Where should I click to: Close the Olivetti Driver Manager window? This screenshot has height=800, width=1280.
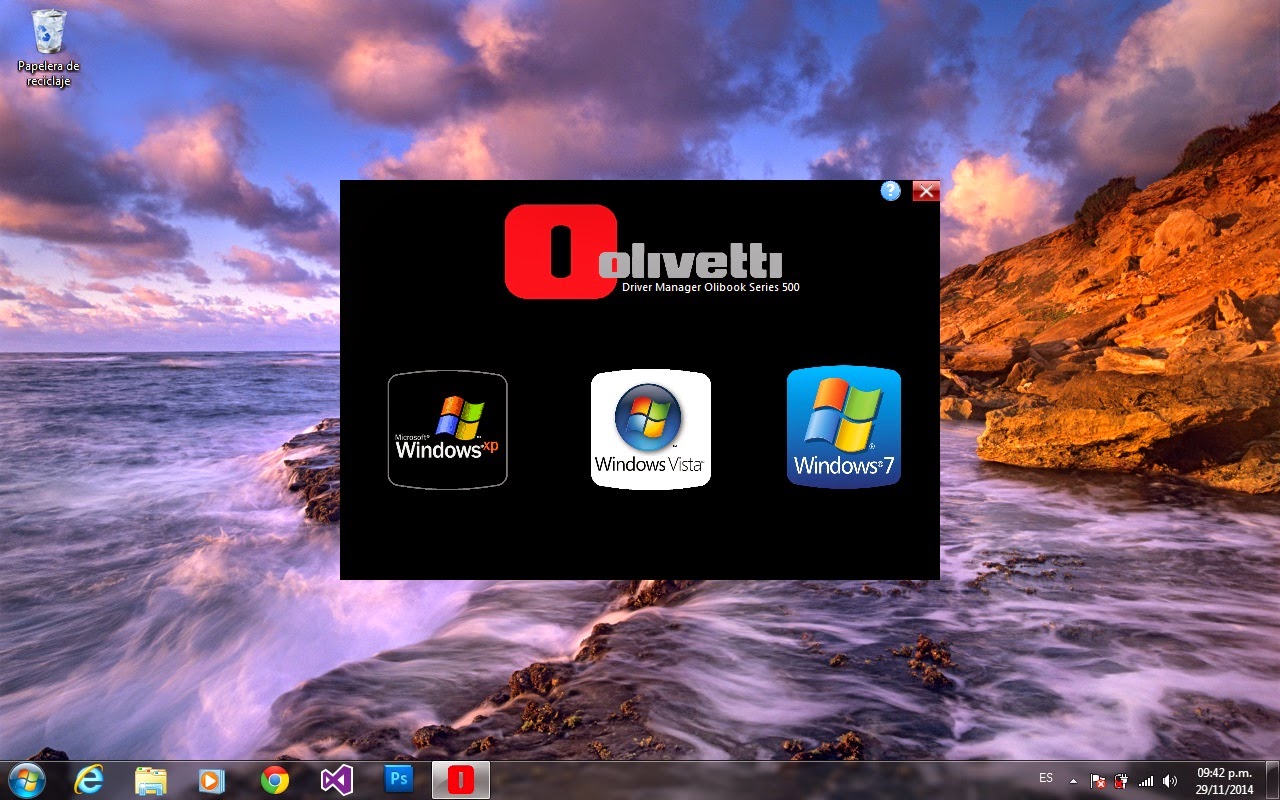926,191
